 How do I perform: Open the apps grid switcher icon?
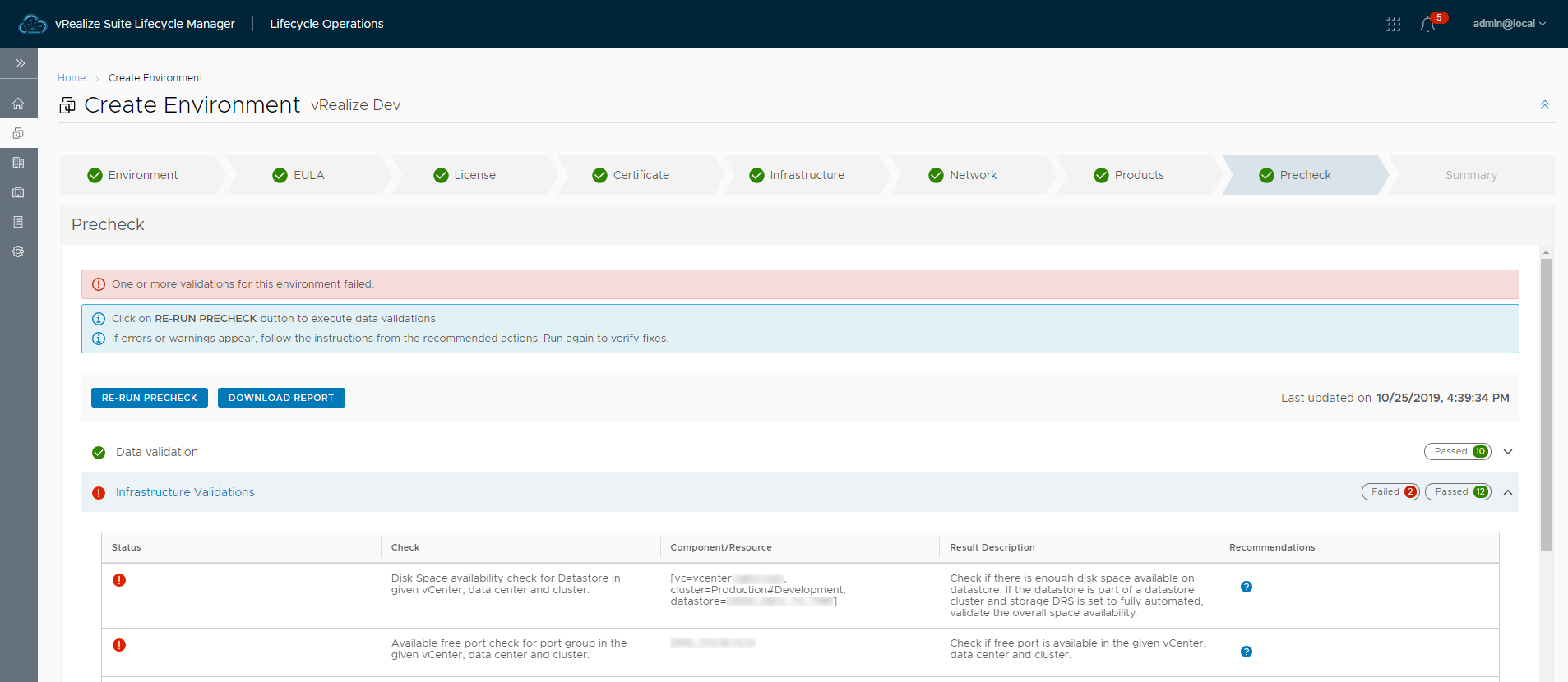[1393, 24]
